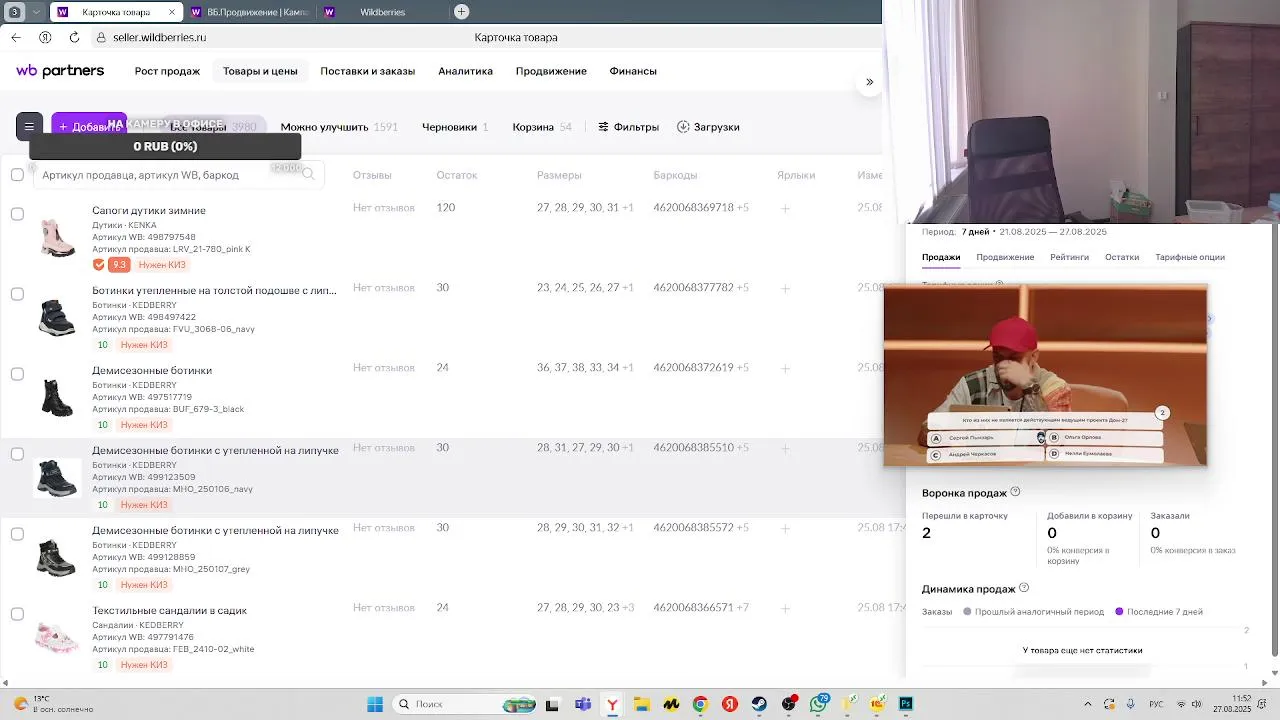Image resolution: width=1280 pixels, height=720 pixels.
Task: Click the microphone icon in system tray
Action: click(1132, 704)
